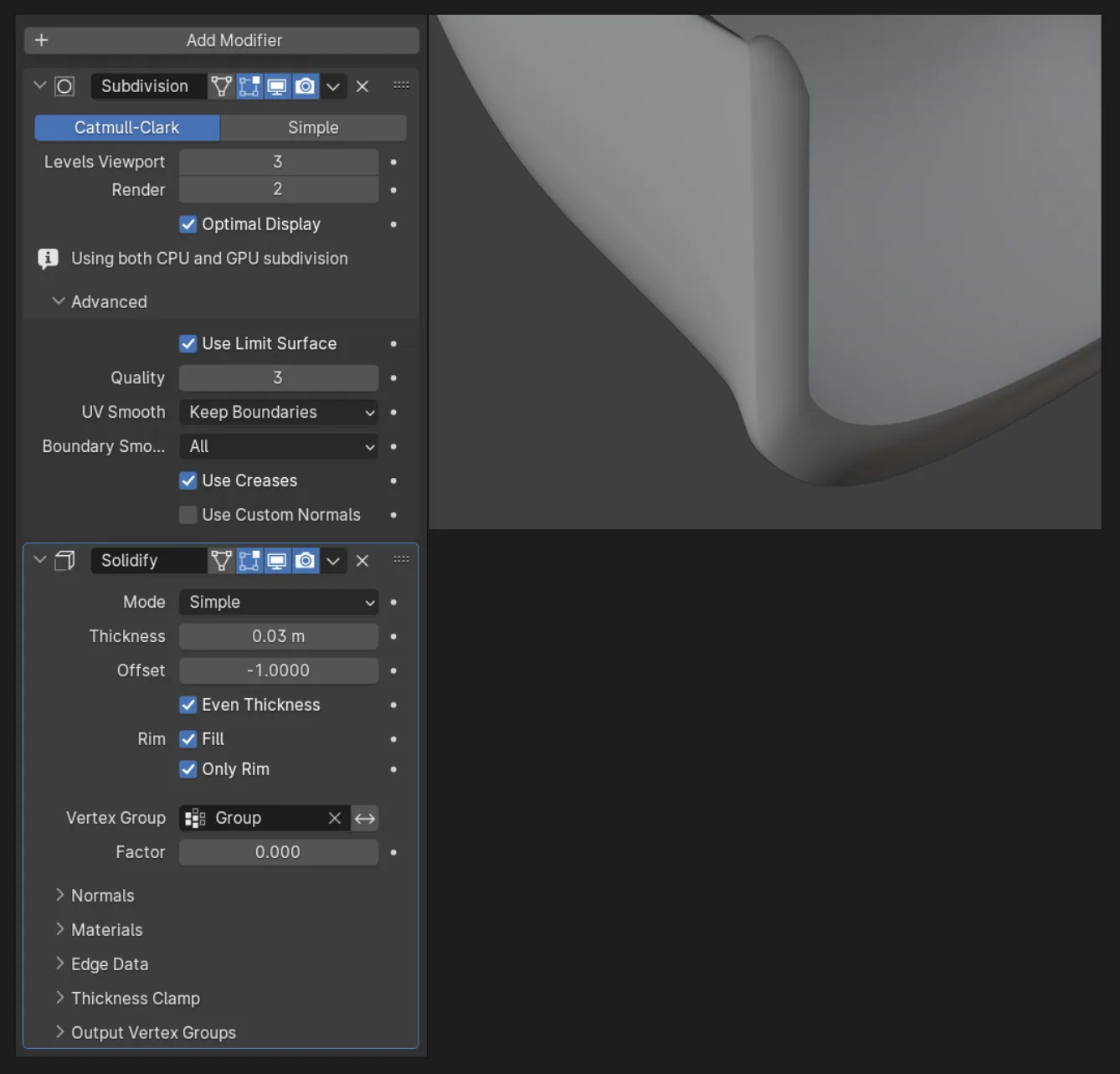Open the Subdivision modifier options dropdown arrow

tap(333, 86)
